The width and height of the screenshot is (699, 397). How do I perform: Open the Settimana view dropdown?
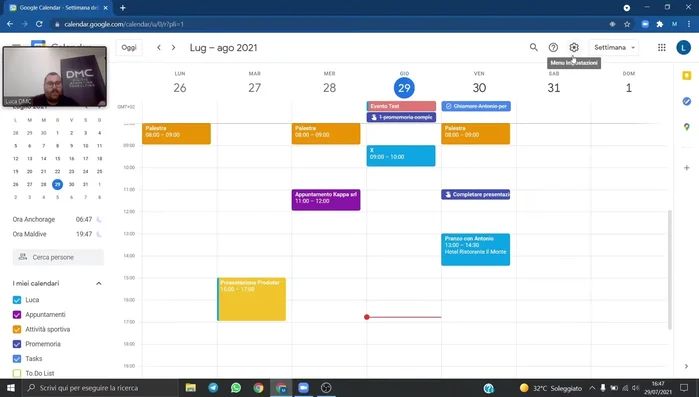(x=614, y=47)
